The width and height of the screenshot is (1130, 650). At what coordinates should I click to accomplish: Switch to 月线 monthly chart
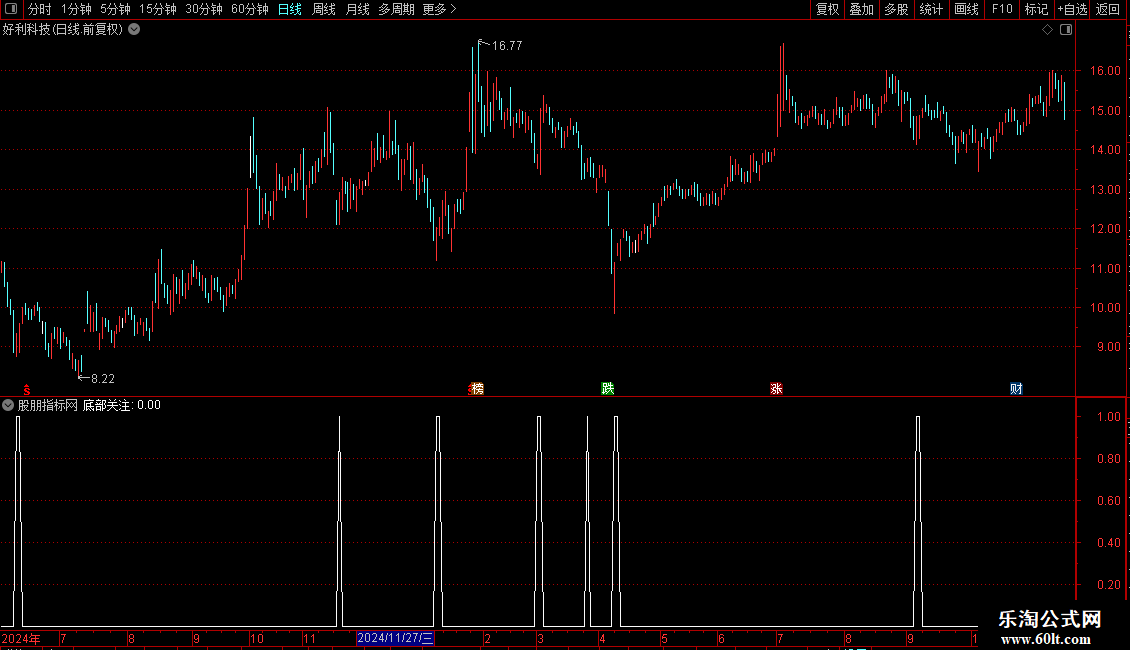pos(357,9)
